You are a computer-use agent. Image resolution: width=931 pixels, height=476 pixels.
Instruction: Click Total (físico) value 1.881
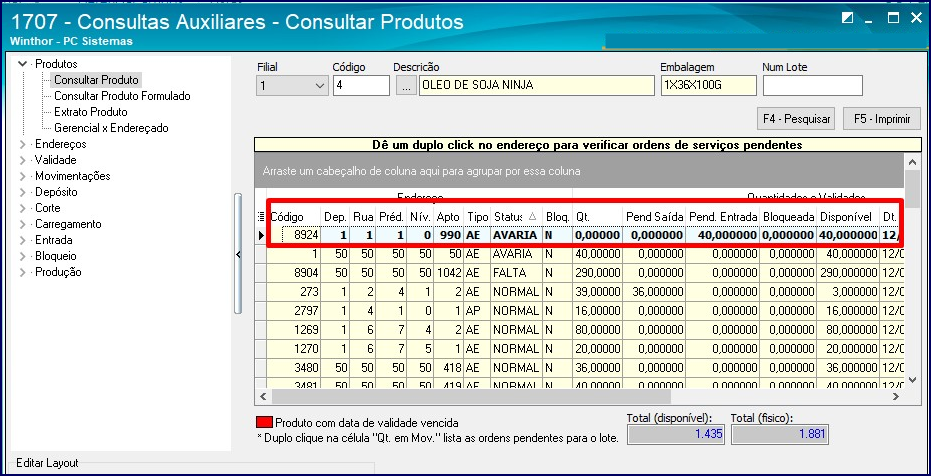pos(779,434)
